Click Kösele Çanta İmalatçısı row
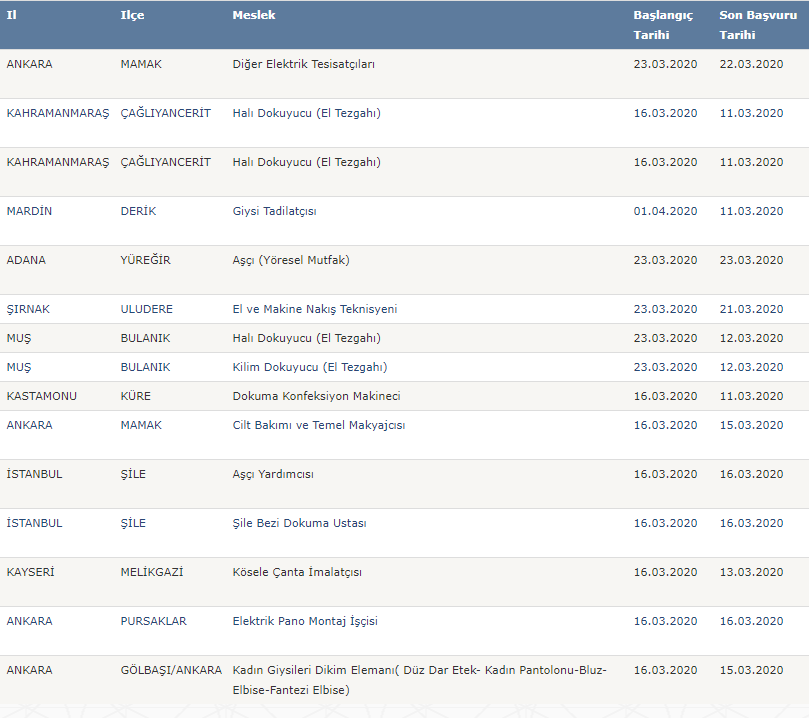This screenshot has height=718, width=809. pyautogui.click(x=297, y=572)
